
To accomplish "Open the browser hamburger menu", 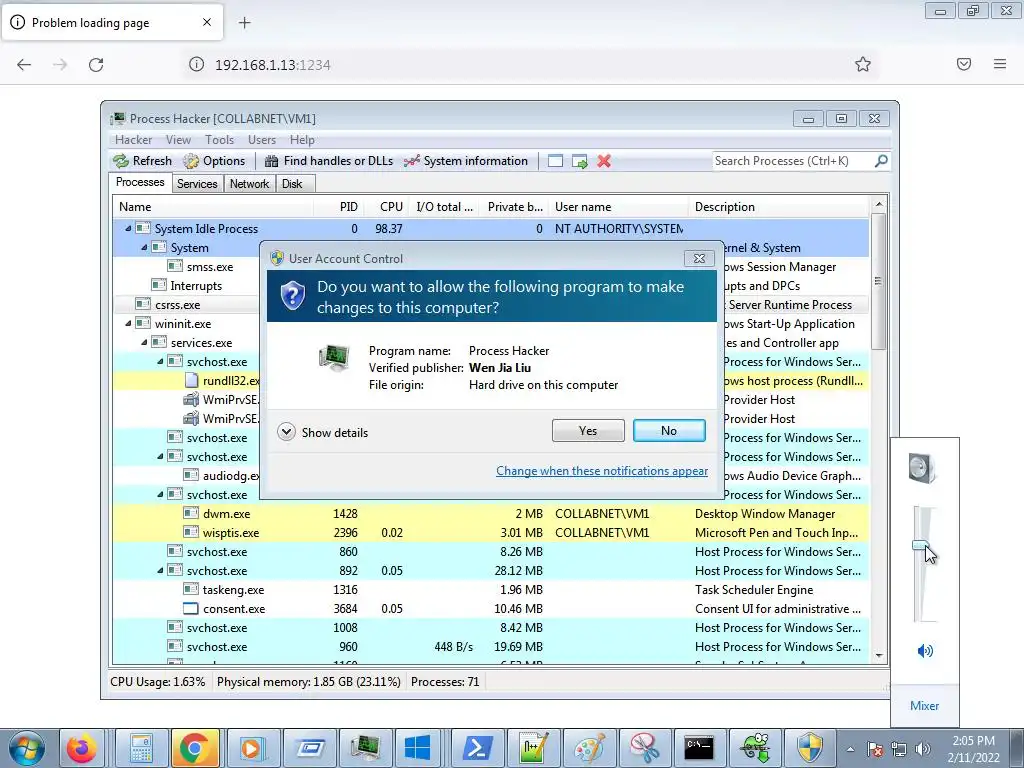I will (x=1000, y=64).
